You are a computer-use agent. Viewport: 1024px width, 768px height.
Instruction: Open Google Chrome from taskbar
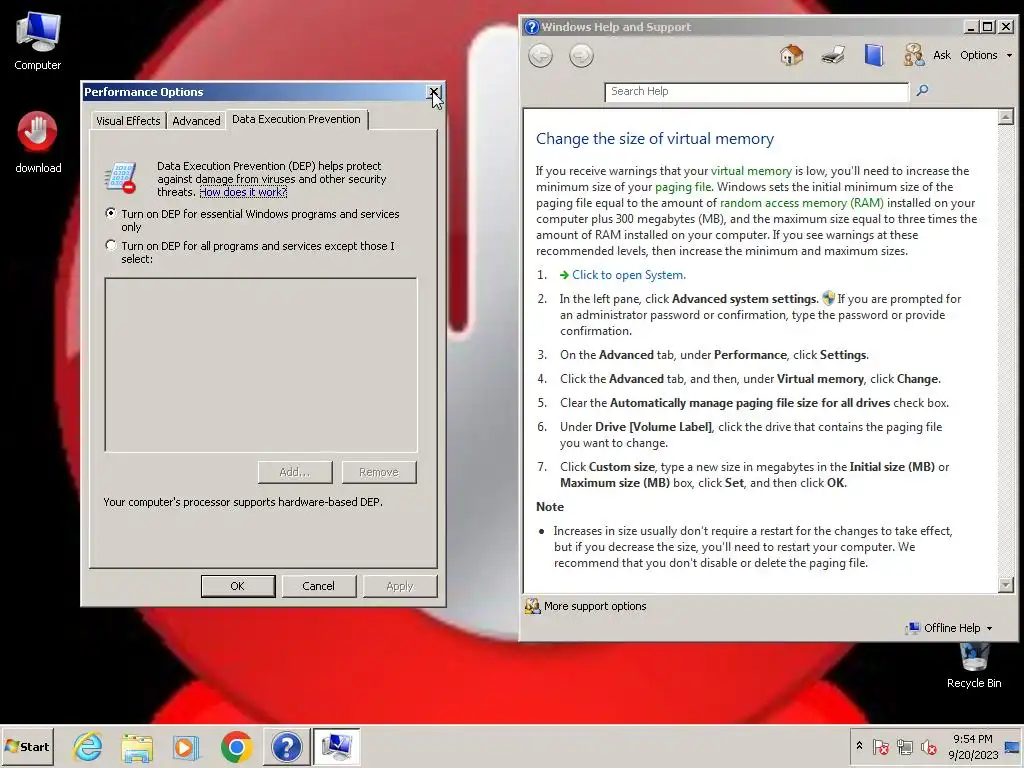236,746
